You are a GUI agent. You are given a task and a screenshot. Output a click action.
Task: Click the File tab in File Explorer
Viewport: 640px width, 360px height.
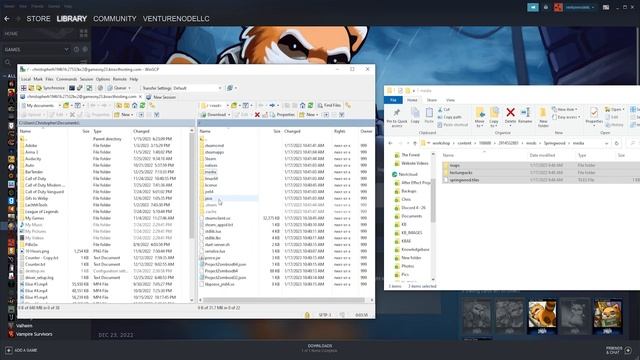(393, 100)
